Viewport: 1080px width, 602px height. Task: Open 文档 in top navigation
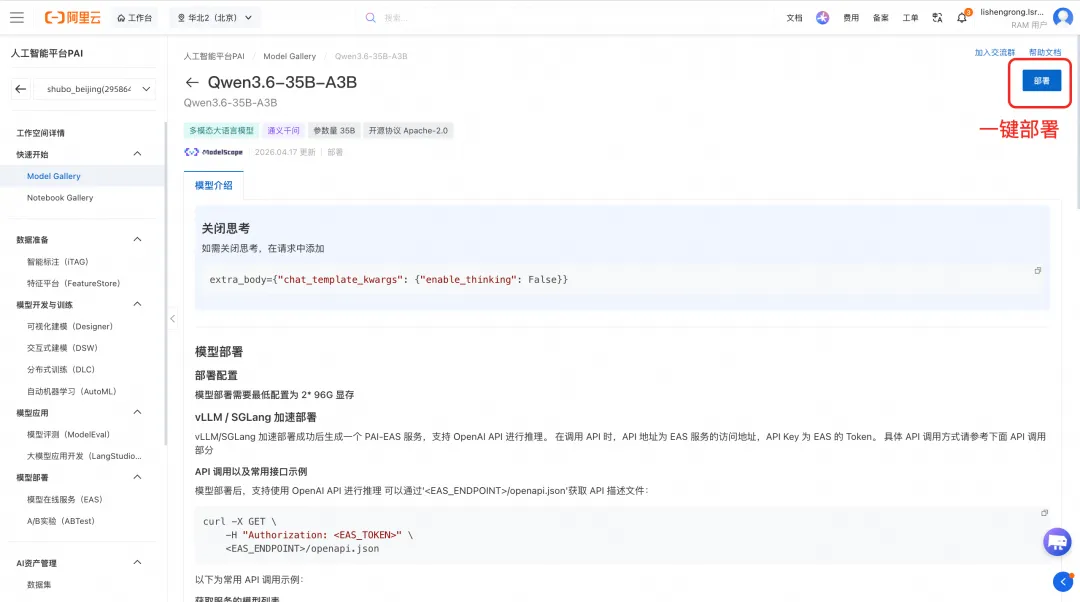coord(794,18)
